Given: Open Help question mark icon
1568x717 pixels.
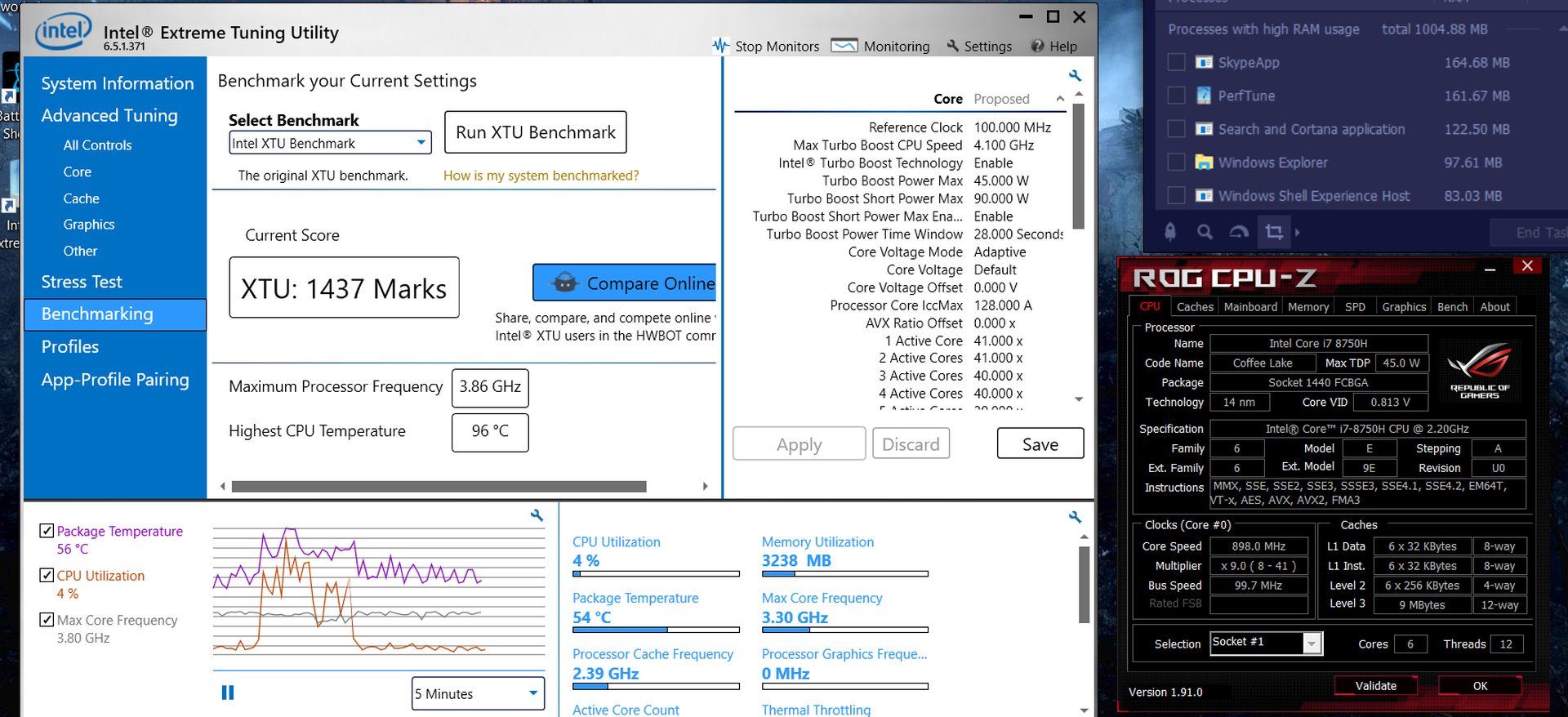Looking at the screenshot, I should click(1037, 46).
